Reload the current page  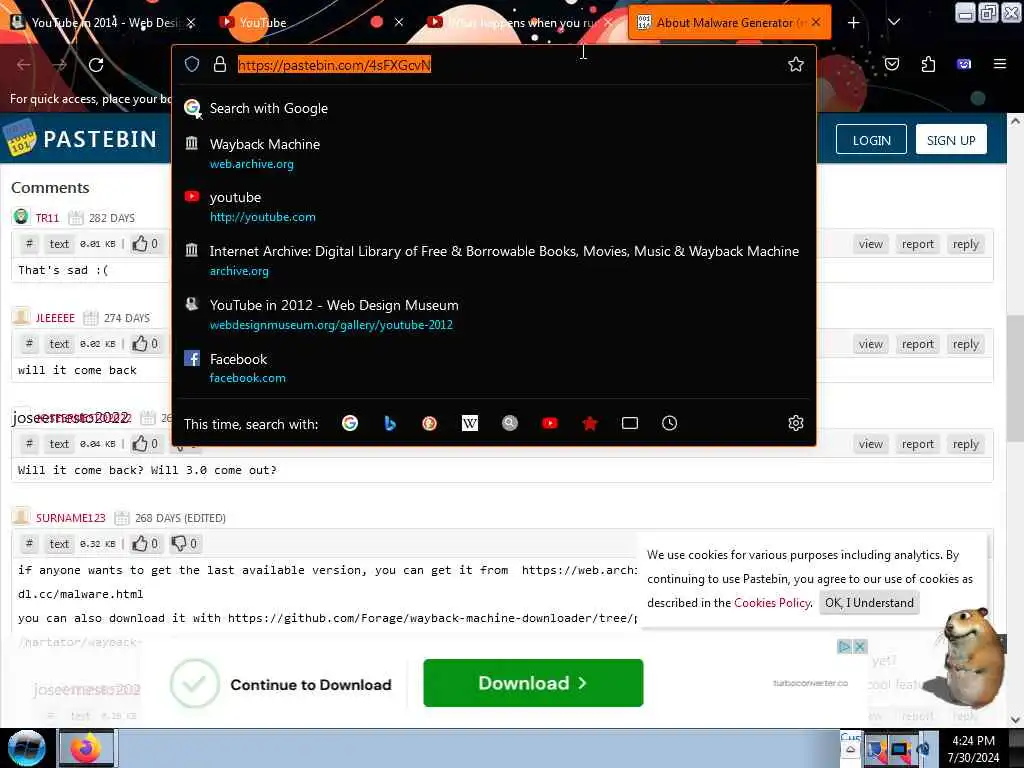pos(96,65)
